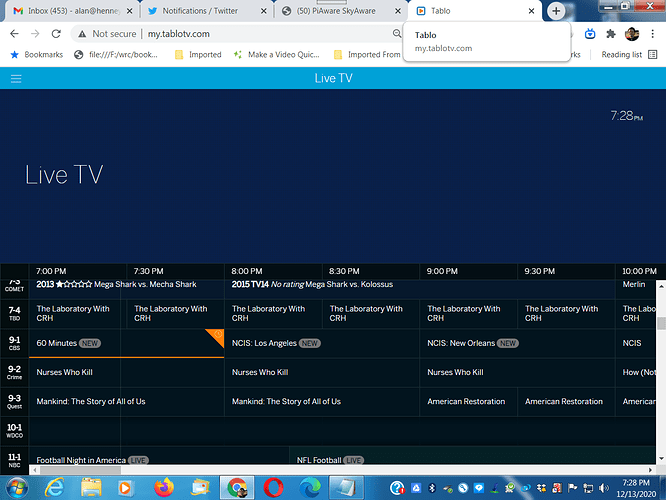The image size is (666, 500).
Task: Click the volume speaker tray icon
Action: (604, 489)
